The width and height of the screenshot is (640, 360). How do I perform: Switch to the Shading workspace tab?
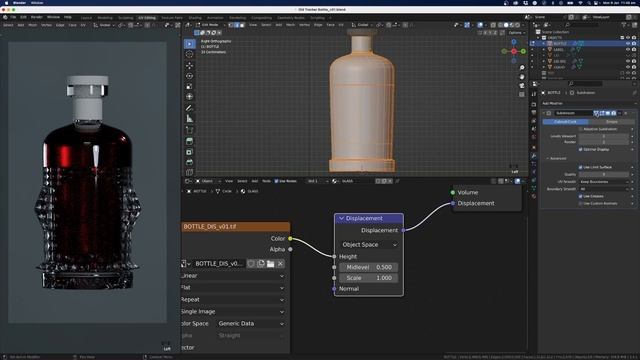pos(195,18)
